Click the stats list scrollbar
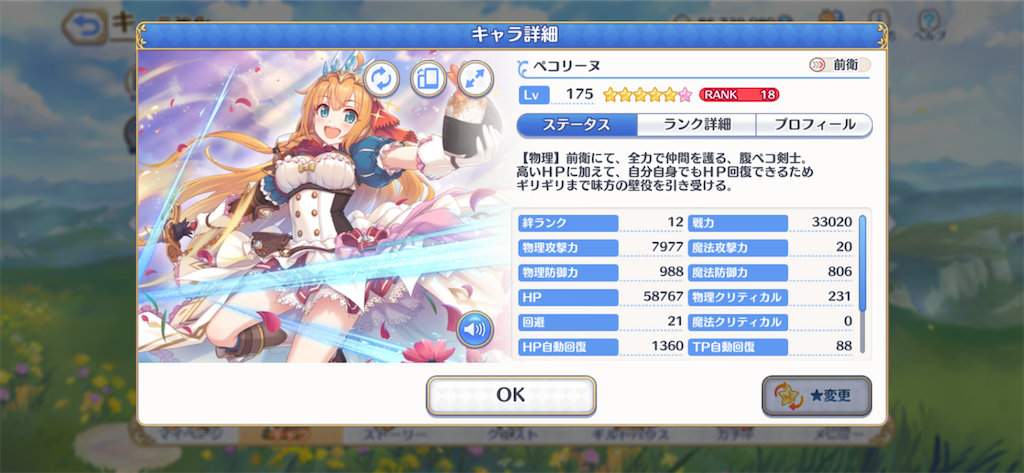This screenshot has width=1024, height=473. coord(862,284)
